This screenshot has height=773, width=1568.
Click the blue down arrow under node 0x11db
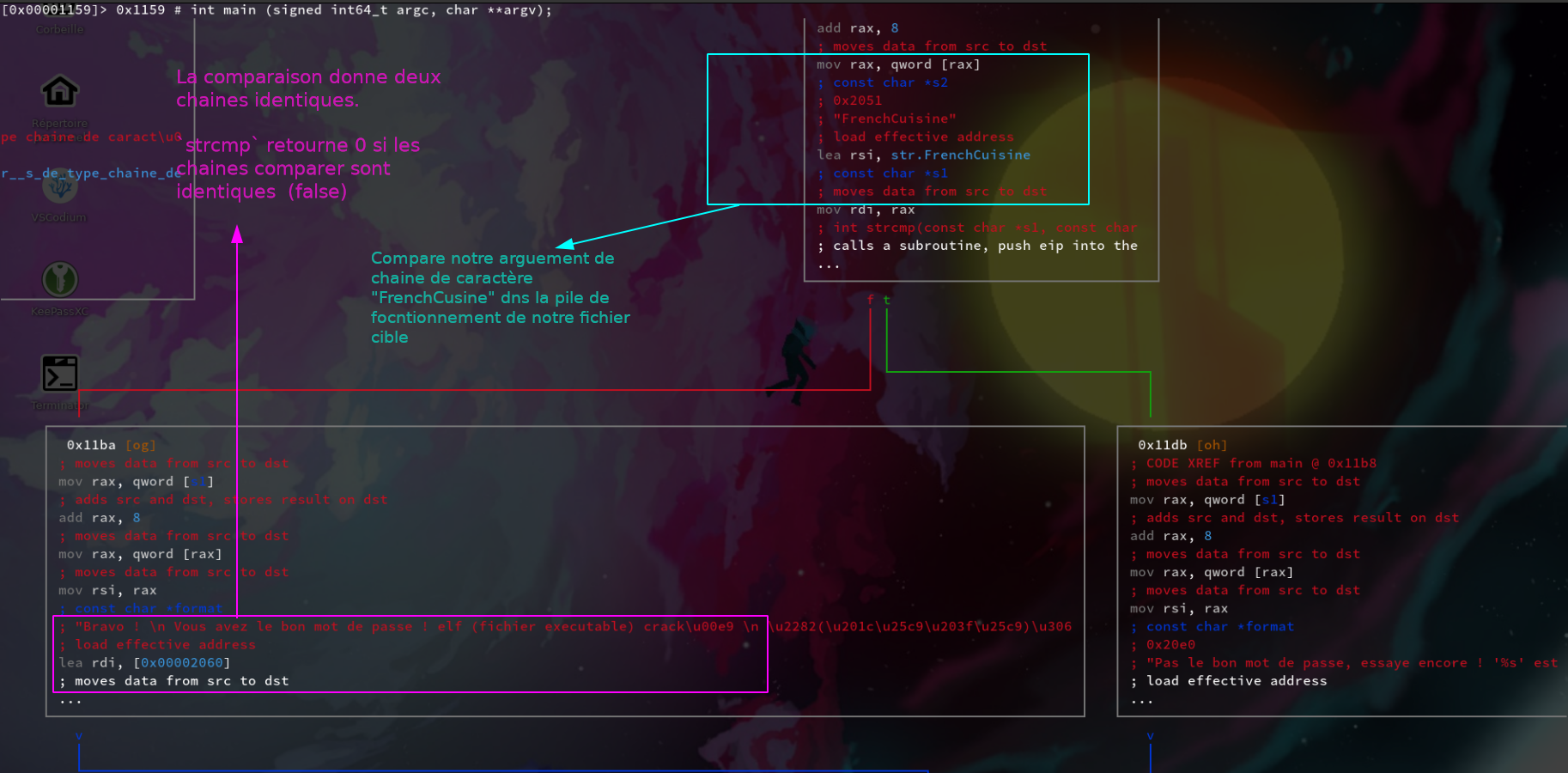1150,736
